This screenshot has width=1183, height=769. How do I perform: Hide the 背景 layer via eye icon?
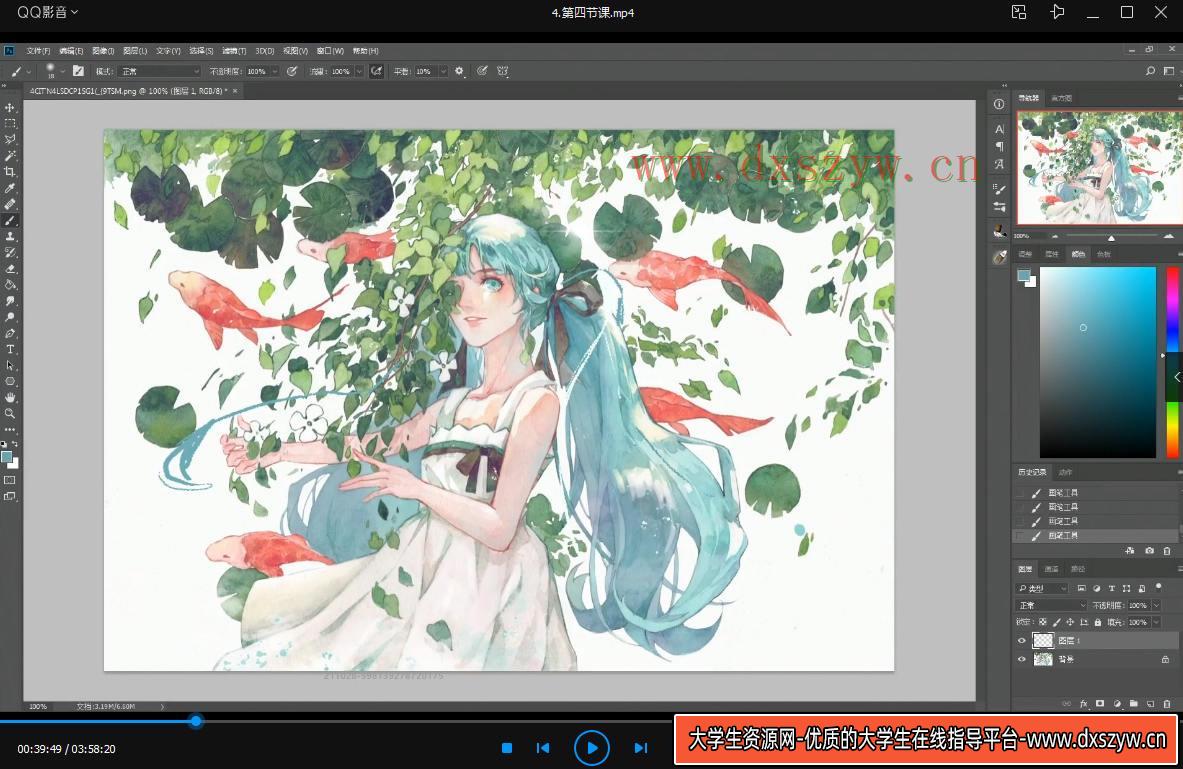[x=1022, y=660]
